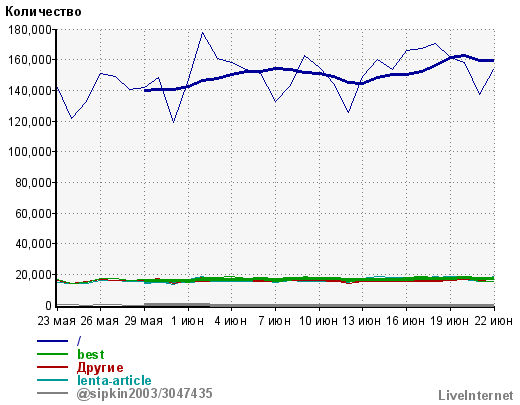
Task: Click the red "Другие" legend color line
Action: click(52, 367)
